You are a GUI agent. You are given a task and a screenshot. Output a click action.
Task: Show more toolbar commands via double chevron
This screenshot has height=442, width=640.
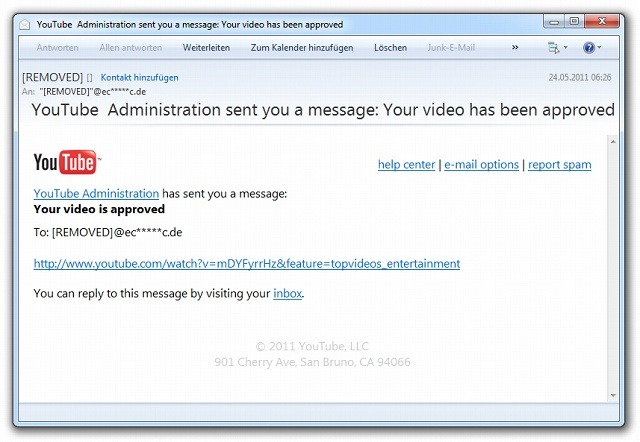pos(515,47)
